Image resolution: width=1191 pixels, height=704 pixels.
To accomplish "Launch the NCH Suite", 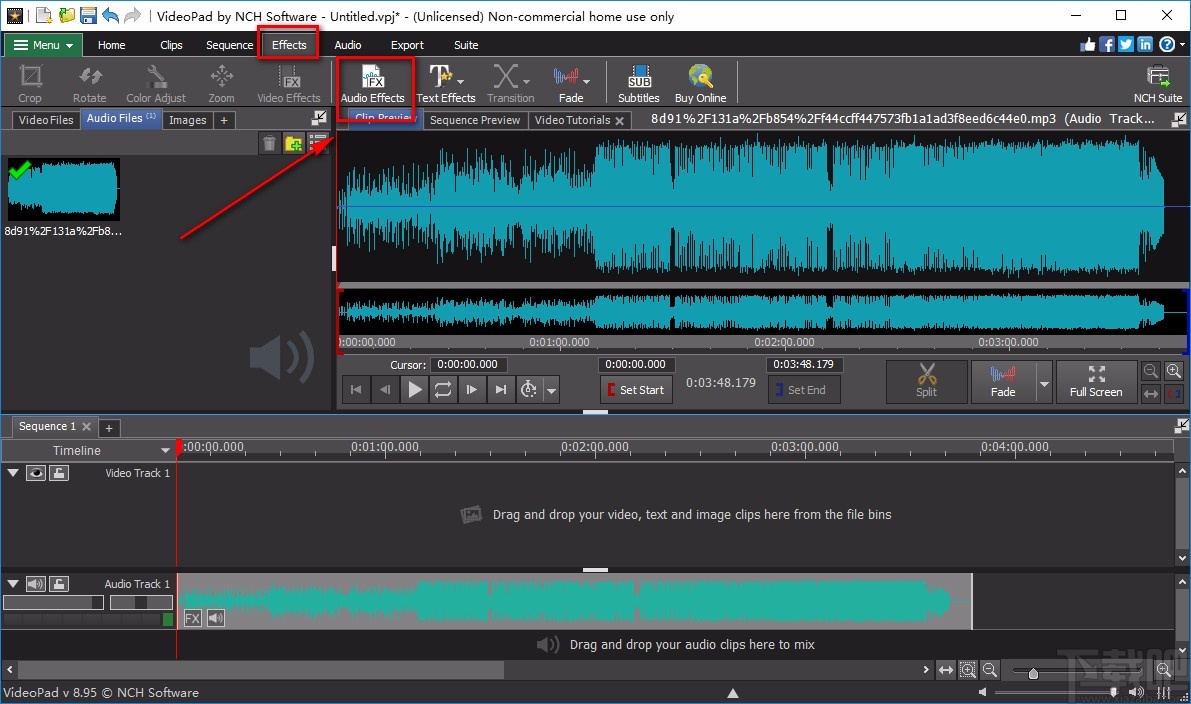I will point(1157,82).
